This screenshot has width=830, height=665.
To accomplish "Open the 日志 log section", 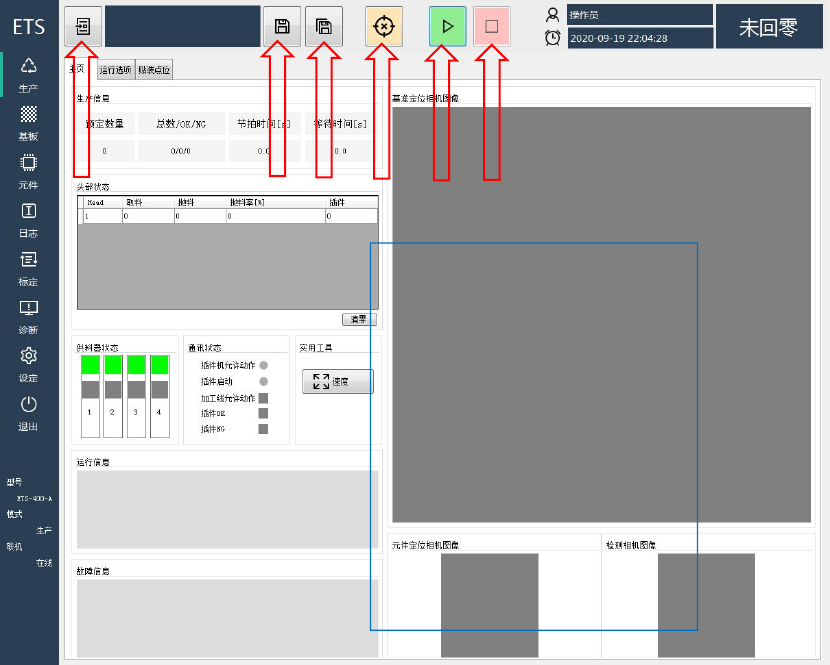I will point(29,220).
